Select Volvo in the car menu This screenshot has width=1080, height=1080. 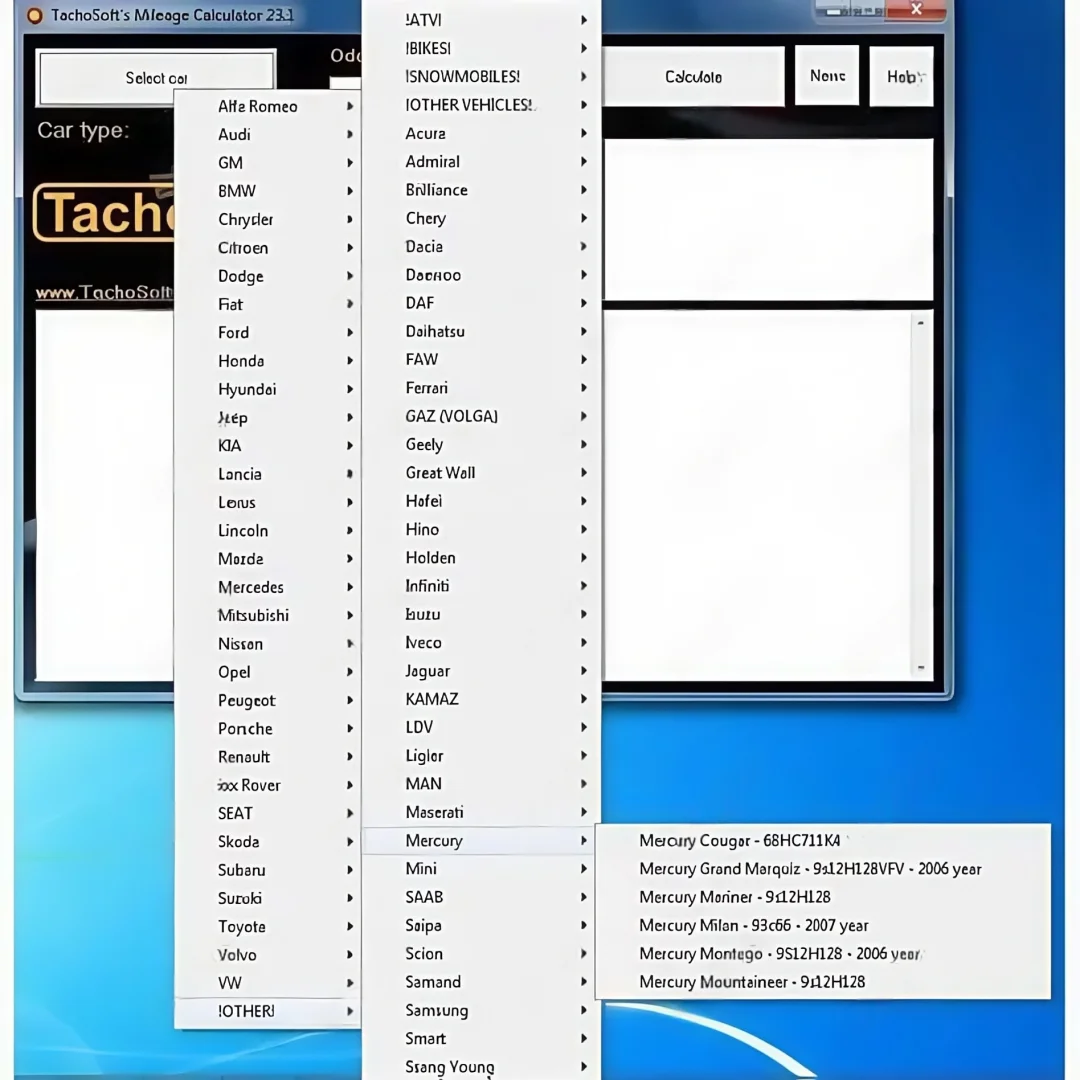[x=267, y=955]
